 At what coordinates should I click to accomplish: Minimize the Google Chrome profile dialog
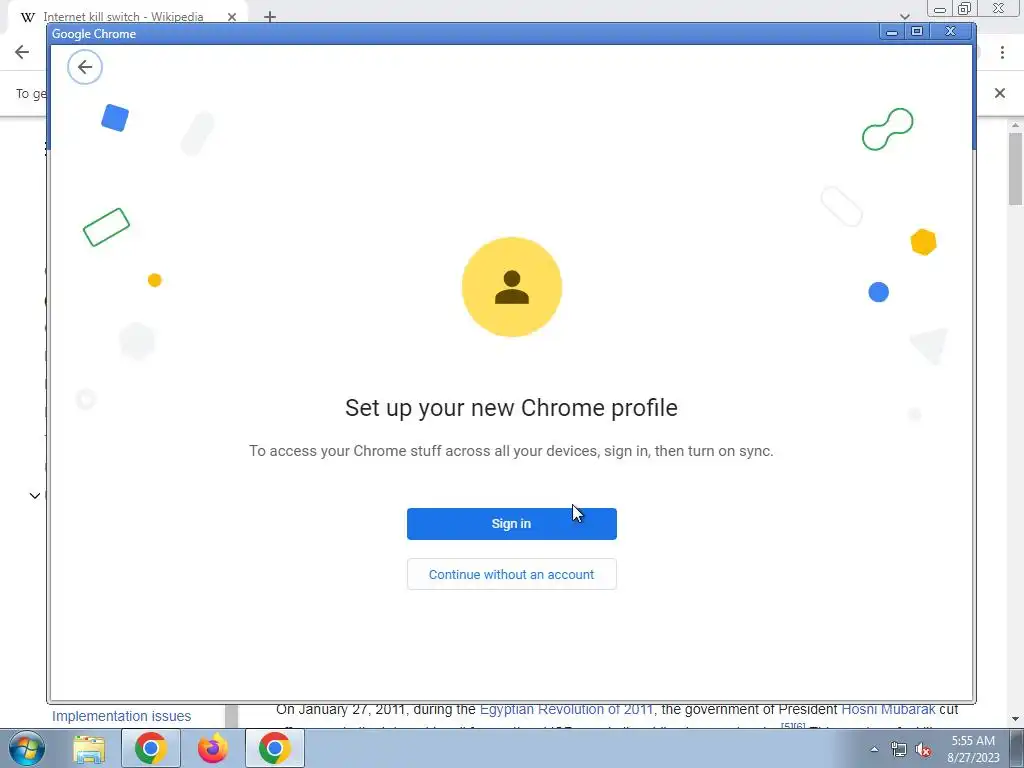891,32
